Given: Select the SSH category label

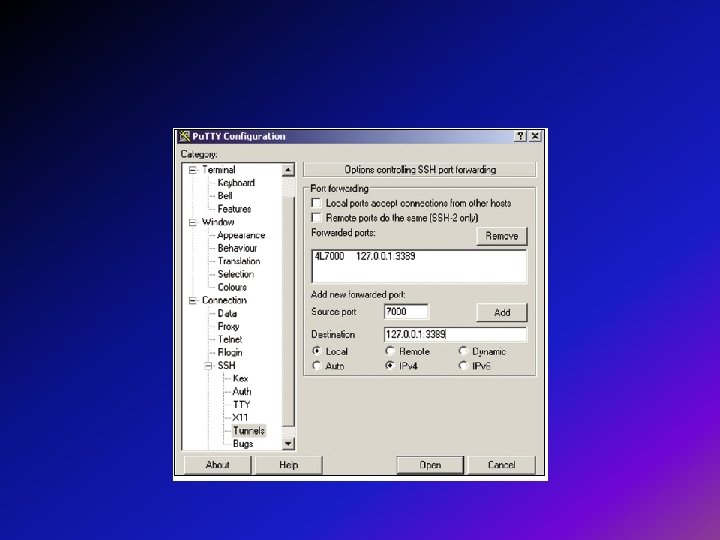Looking at the screenshot, I should pos(226,366).
